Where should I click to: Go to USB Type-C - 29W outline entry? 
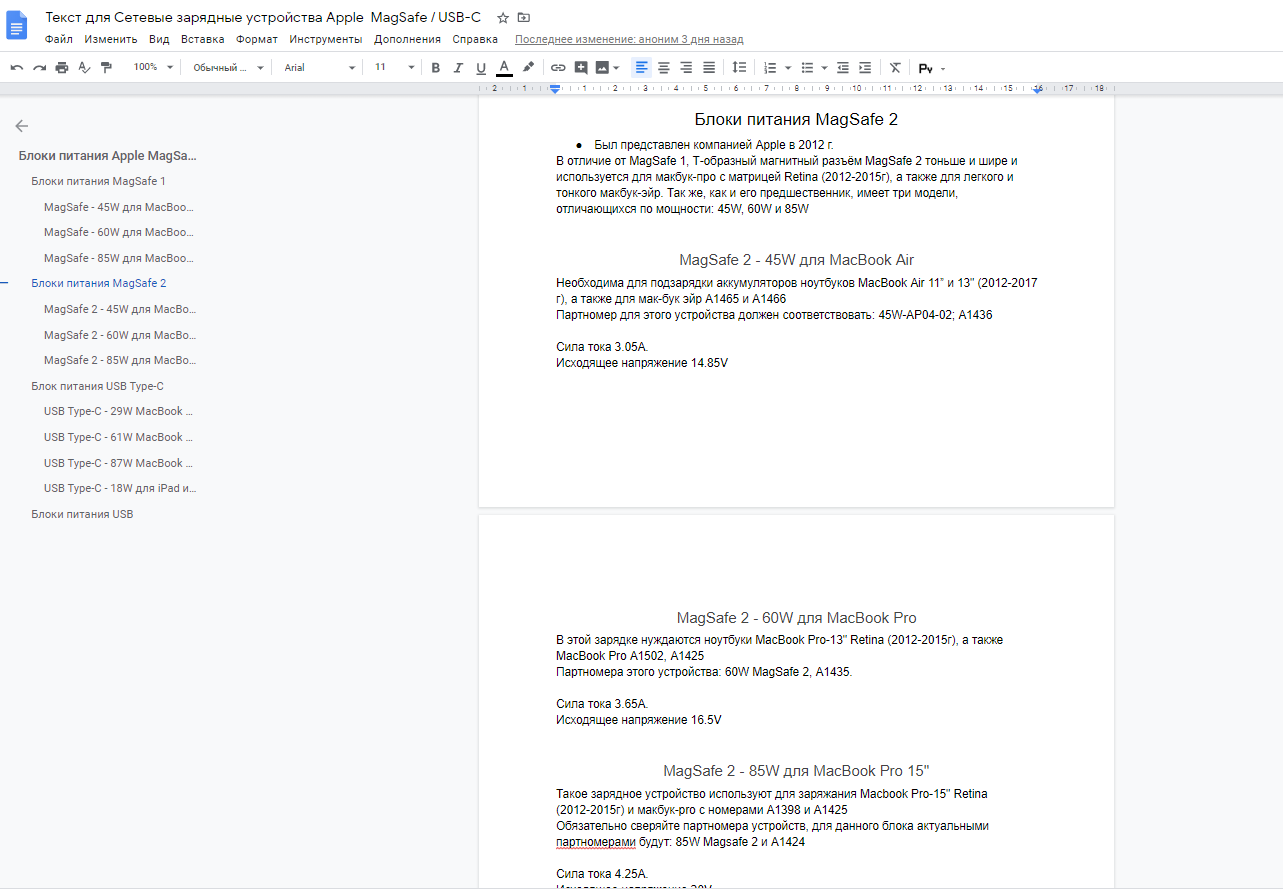click(x=118, y=411)
